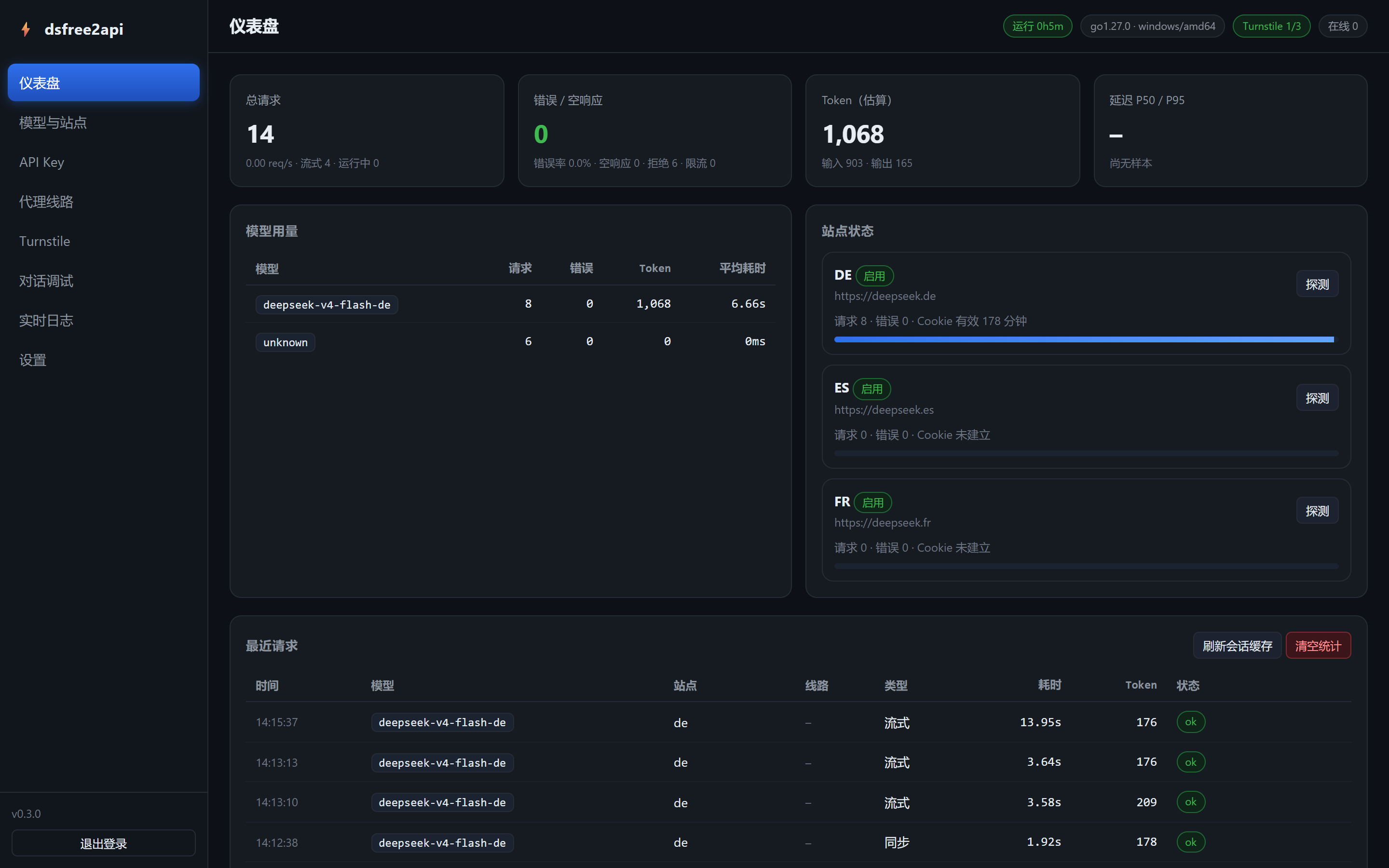This screenshot has width=1389, height=868.
Task: Click the go1.27.0 · windows/amd64 badge
Action: [1153, 26]
